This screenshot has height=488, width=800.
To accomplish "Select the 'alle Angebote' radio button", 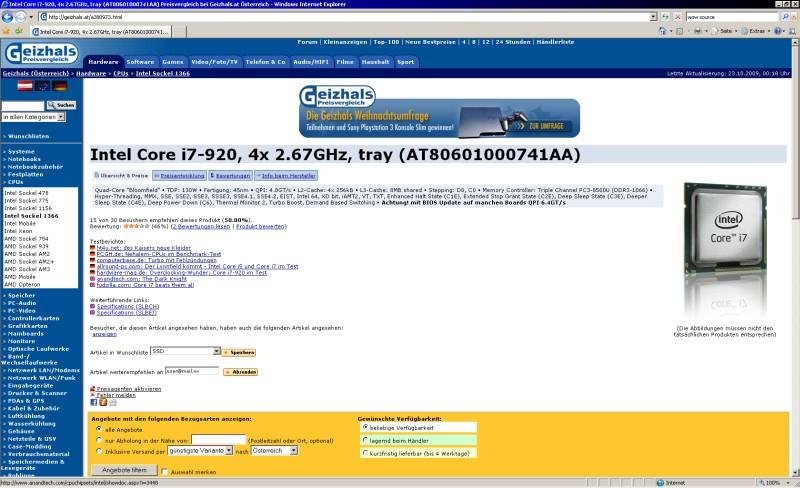I will [99, 429].
